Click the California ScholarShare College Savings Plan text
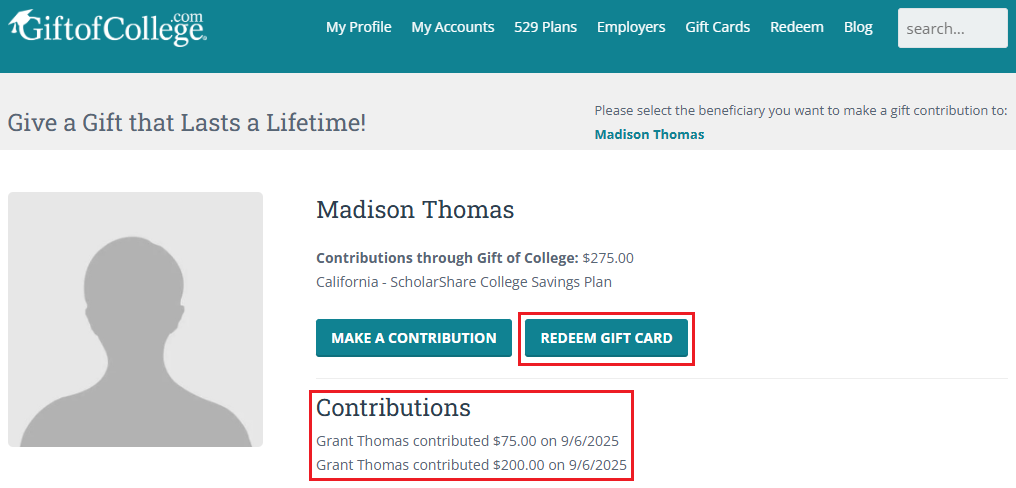This screenshot has width=1016, height=488. click(x=464, y=282)
